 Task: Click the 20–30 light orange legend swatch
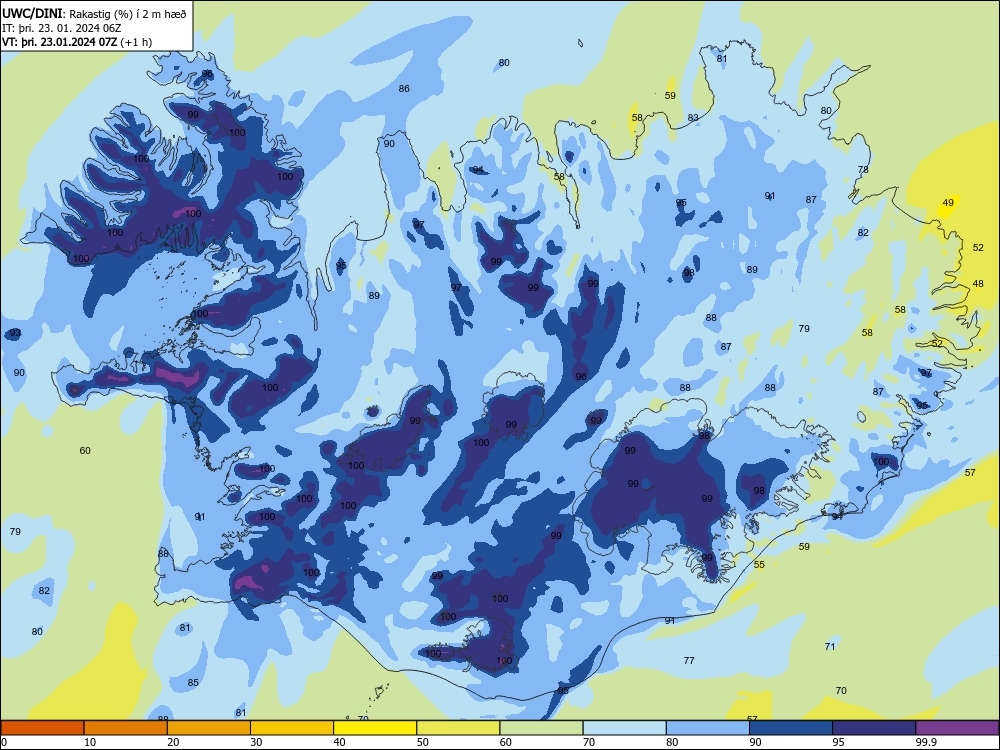tap(209, 728)
